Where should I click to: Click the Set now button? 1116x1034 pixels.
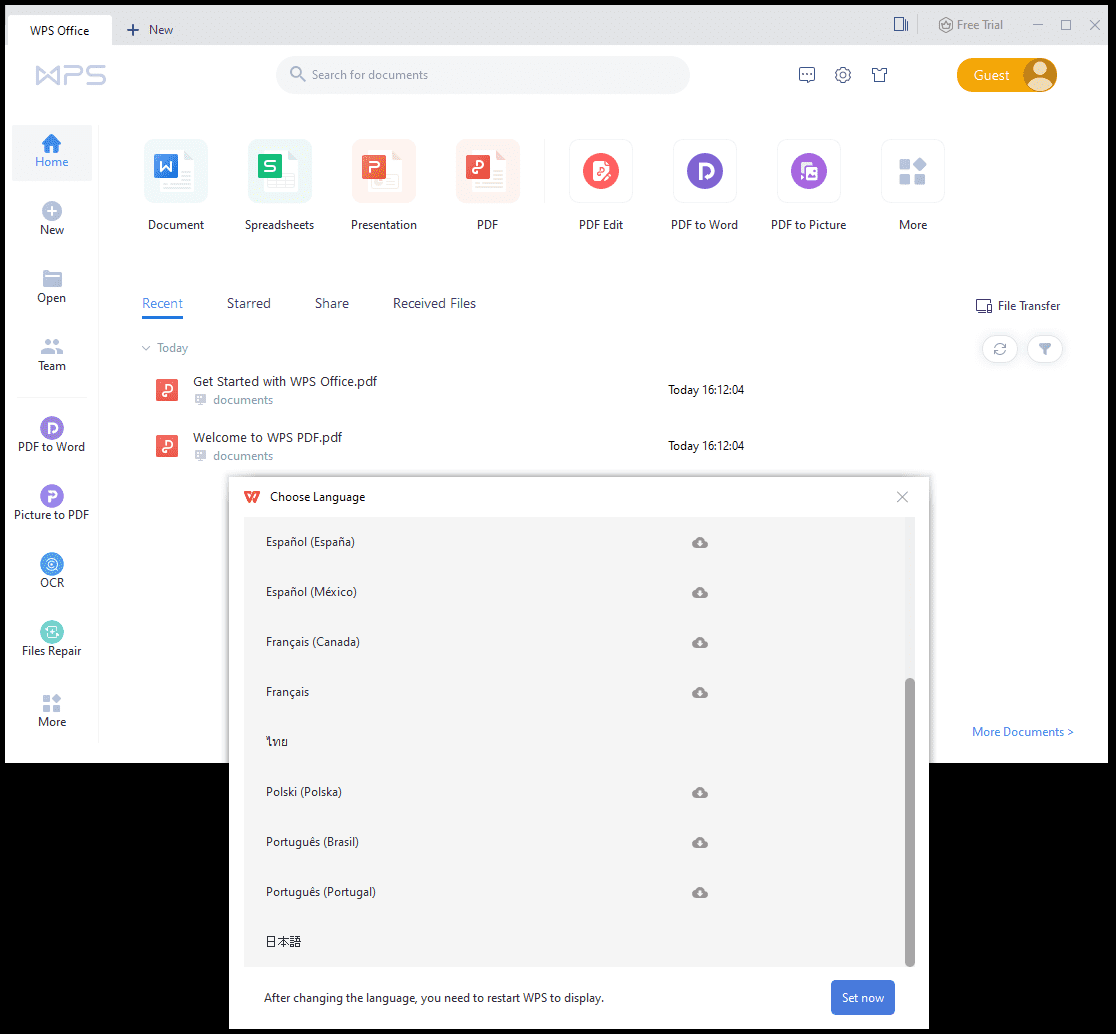click(x=863, y=997)
